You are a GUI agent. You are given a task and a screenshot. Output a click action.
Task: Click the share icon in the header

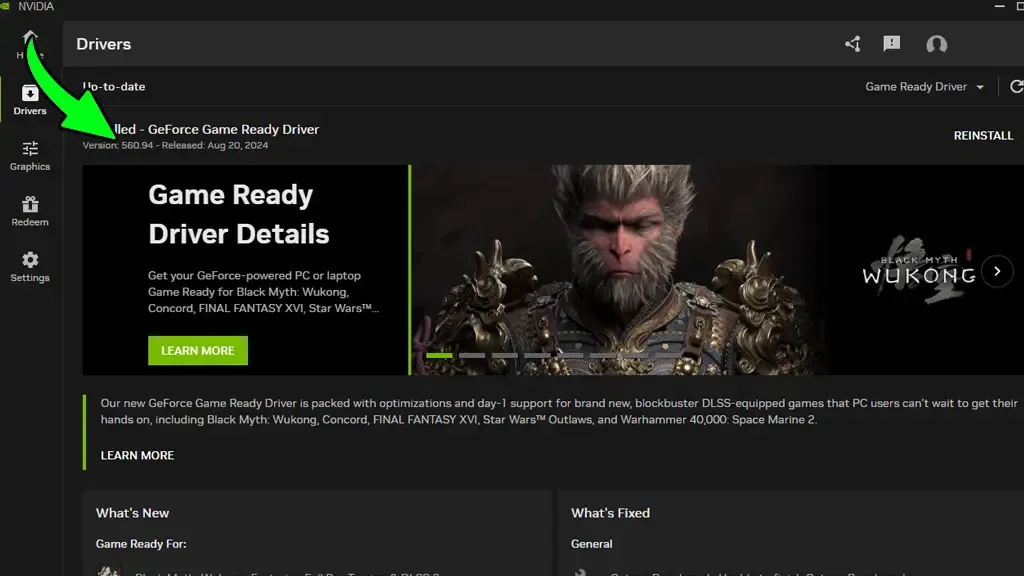click(x=852, y=44)
